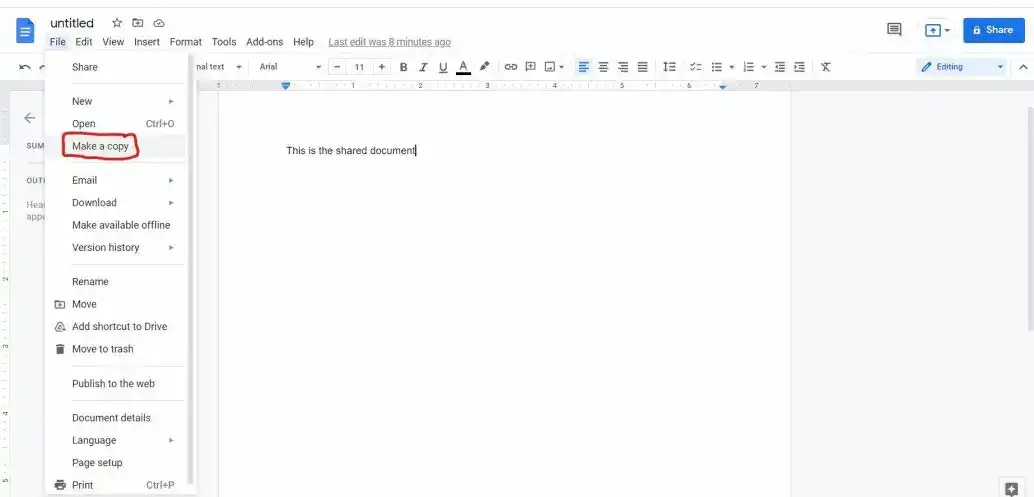Click the numbered list icon
Viewport: 1034px width, 497px height.
click(x=748, y=67)
